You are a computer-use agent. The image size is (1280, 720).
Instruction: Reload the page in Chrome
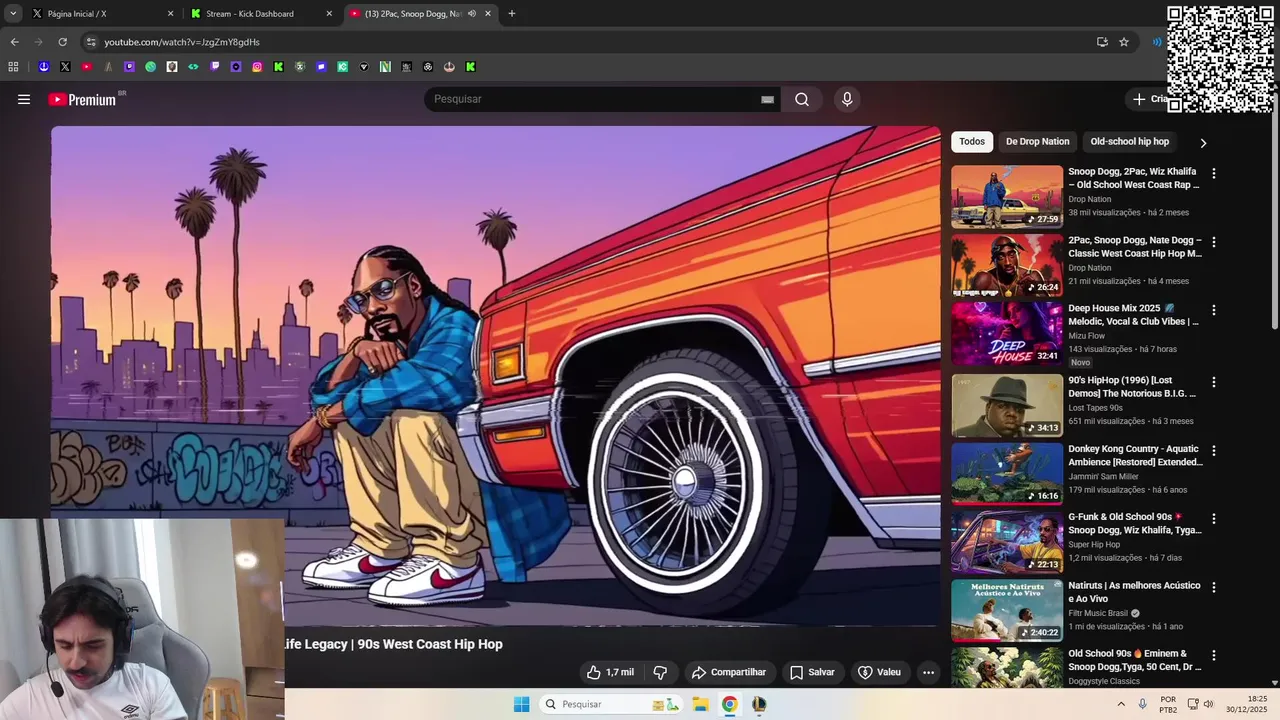pos(62,42)
